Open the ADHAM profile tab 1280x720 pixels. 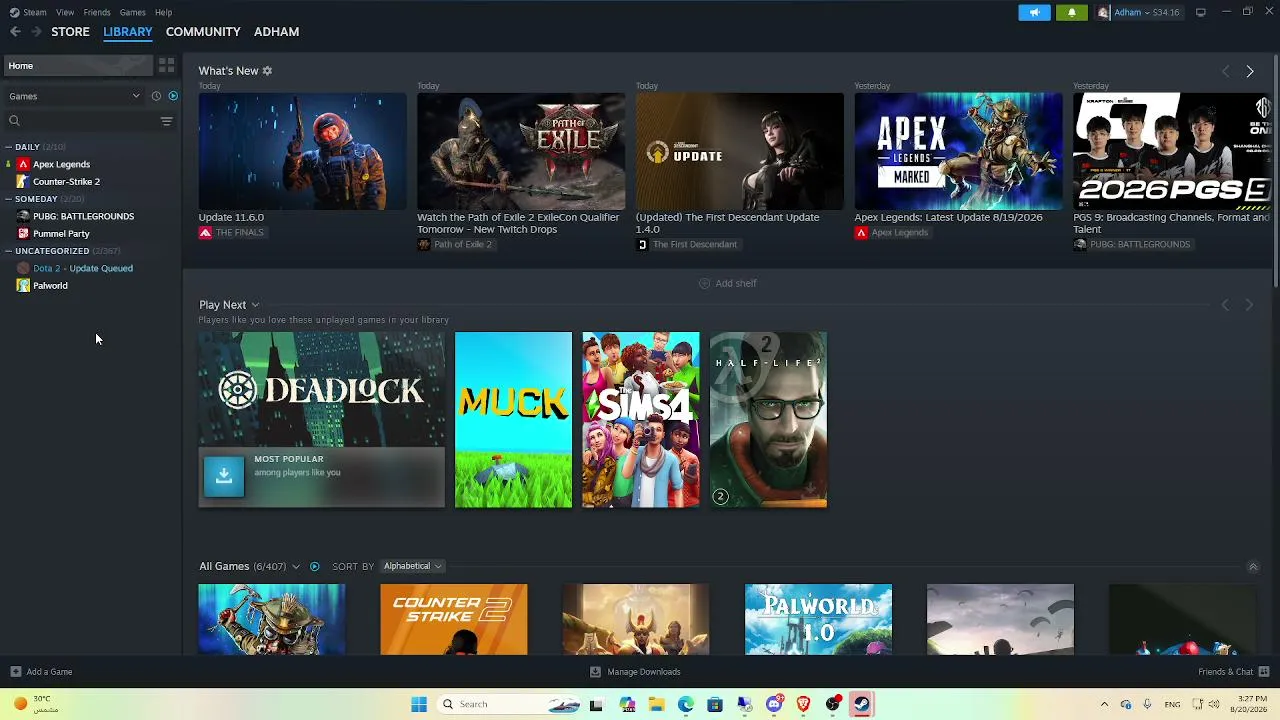point(276,32)
